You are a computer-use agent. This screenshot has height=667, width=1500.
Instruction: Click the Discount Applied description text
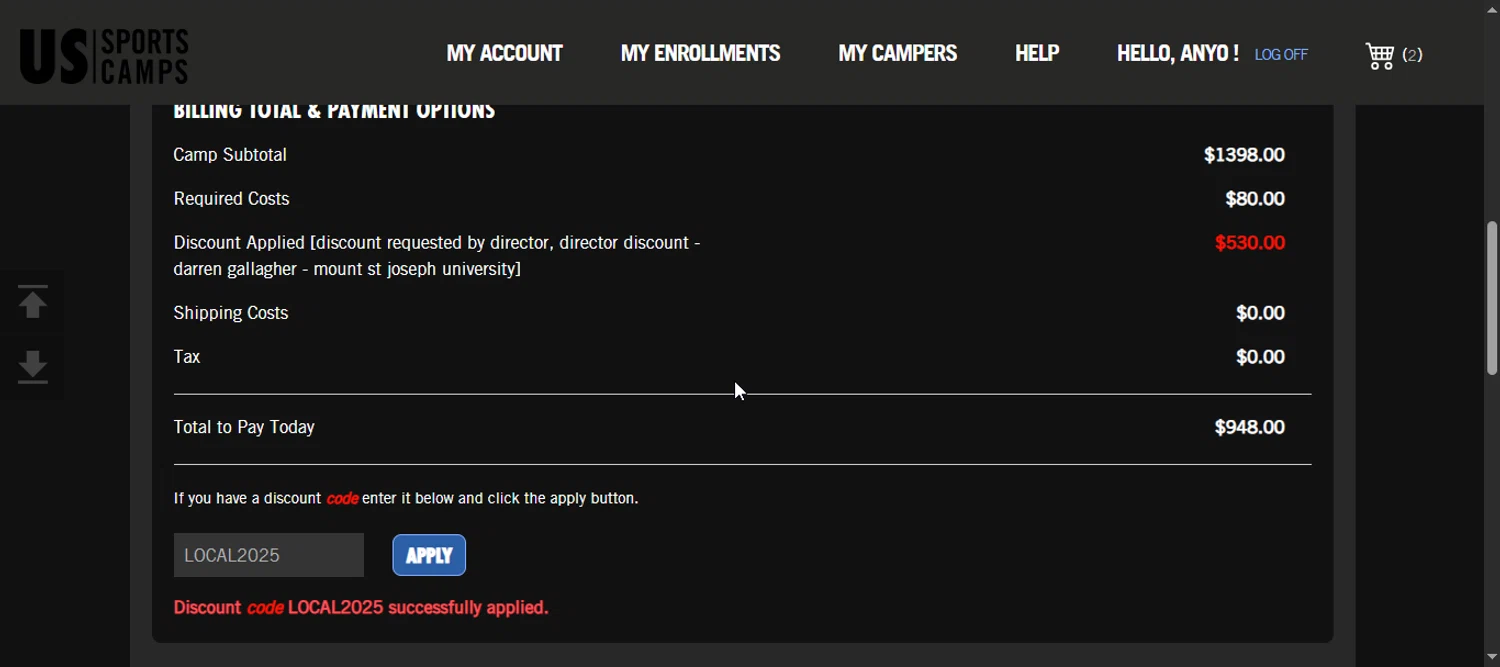[437, 256]
